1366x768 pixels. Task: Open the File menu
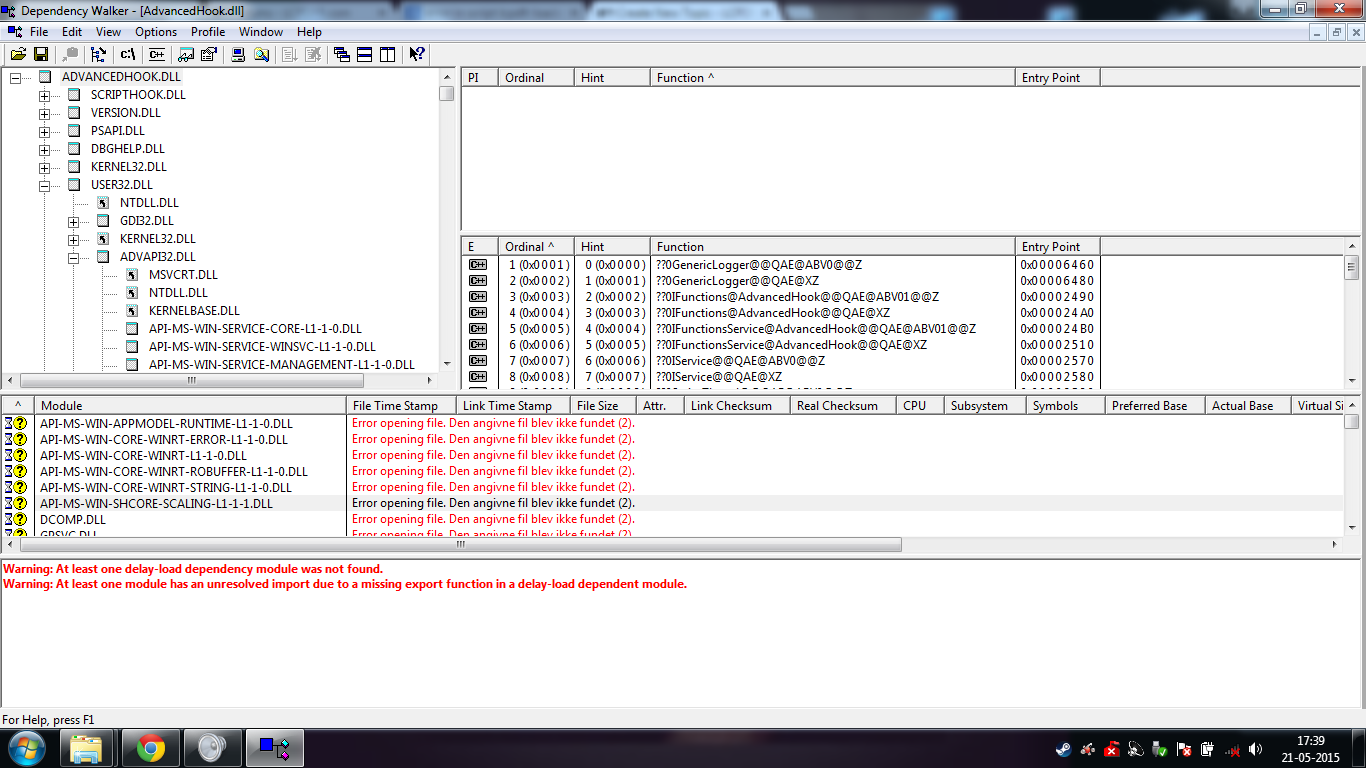[x=38, y=32]
